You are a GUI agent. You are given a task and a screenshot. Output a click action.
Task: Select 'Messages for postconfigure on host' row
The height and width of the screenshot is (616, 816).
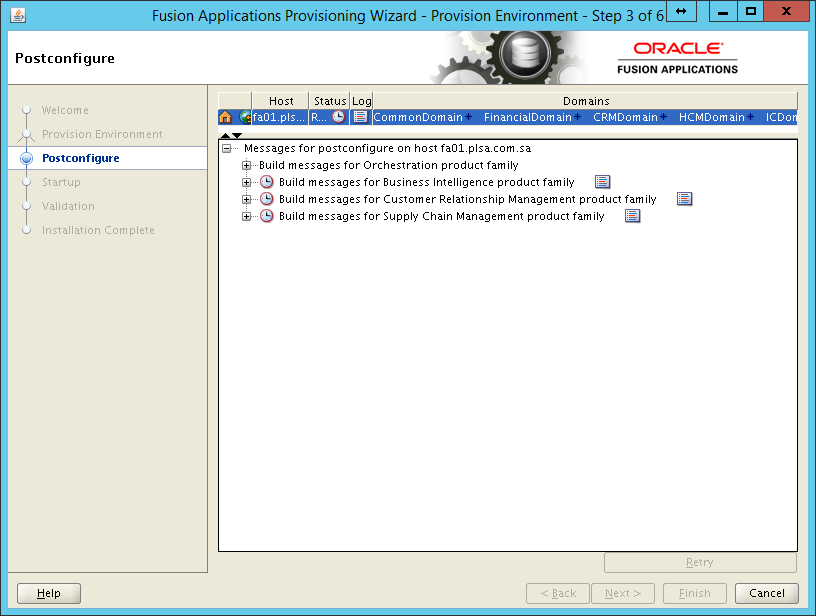tap(387, 148)
